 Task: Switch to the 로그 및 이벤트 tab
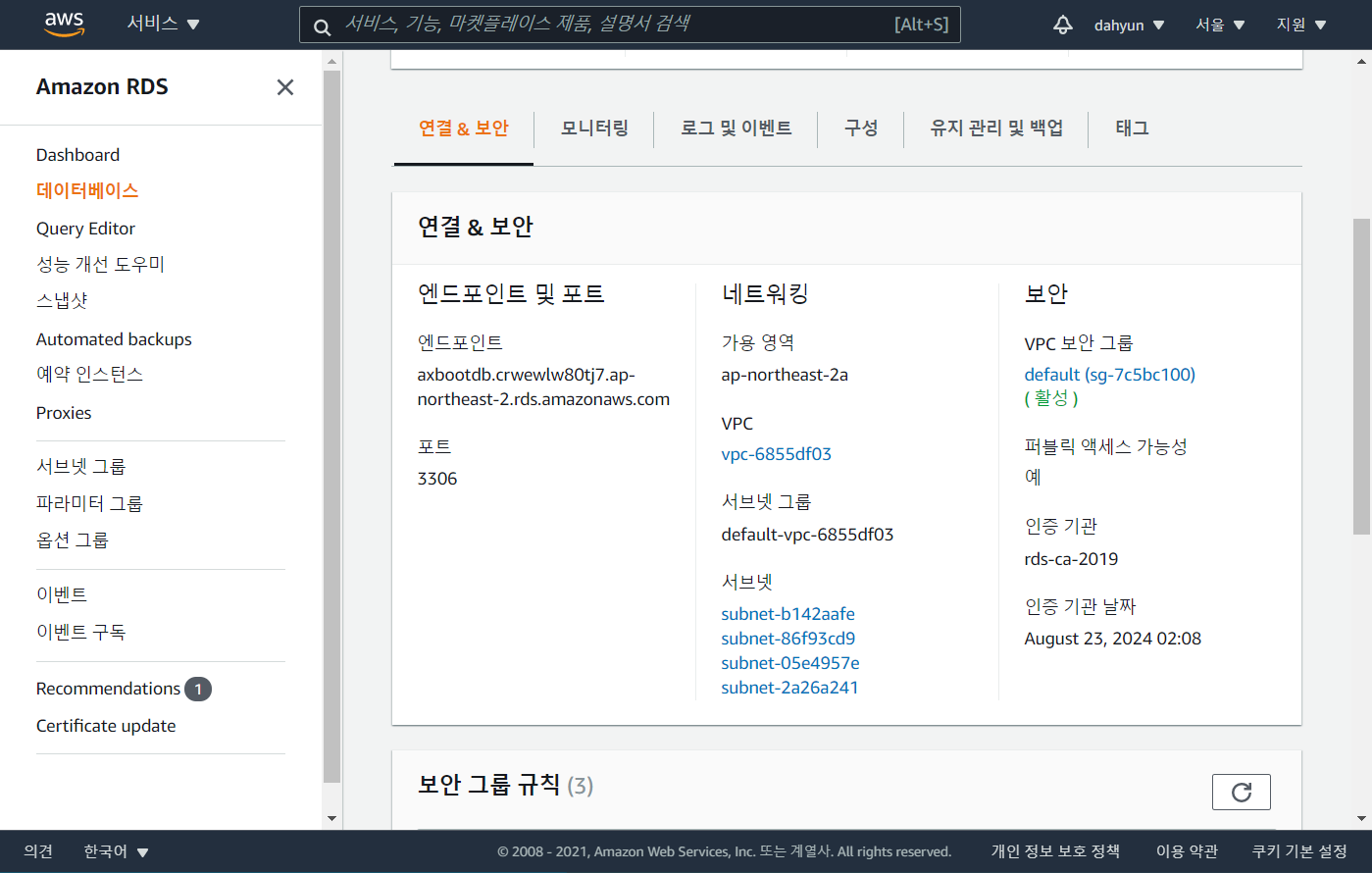pos(737,128)
